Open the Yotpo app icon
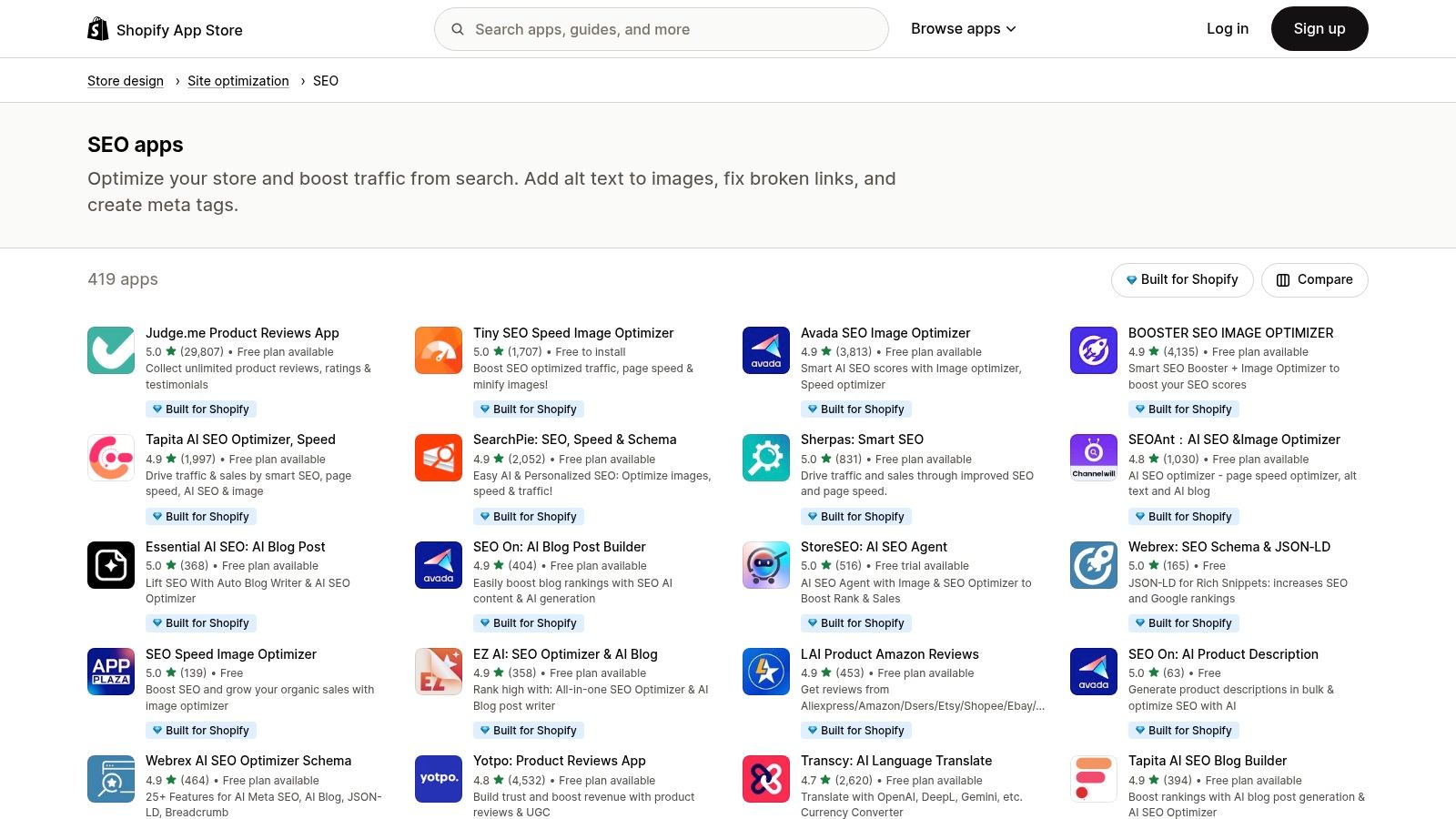 (x=439, y=779)
